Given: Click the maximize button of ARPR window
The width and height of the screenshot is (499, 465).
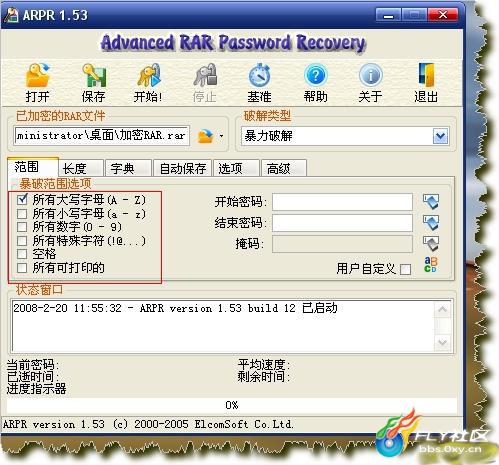Looking at the screenshot, I should (x=414, y=15).
